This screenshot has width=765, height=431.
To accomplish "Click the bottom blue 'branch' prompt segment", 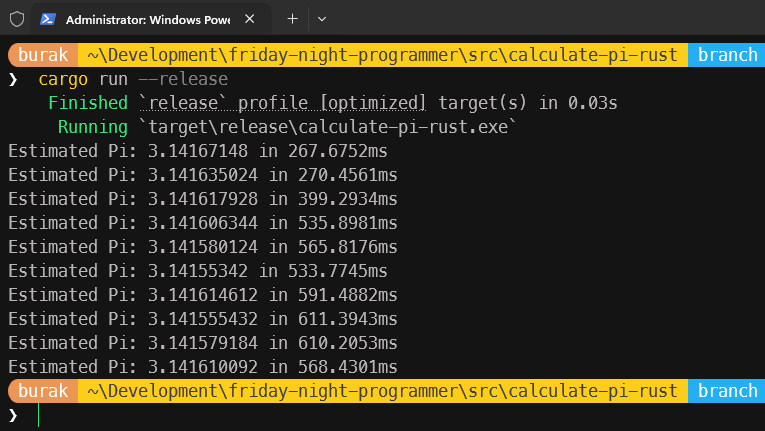I will click(x=727, y=390).
